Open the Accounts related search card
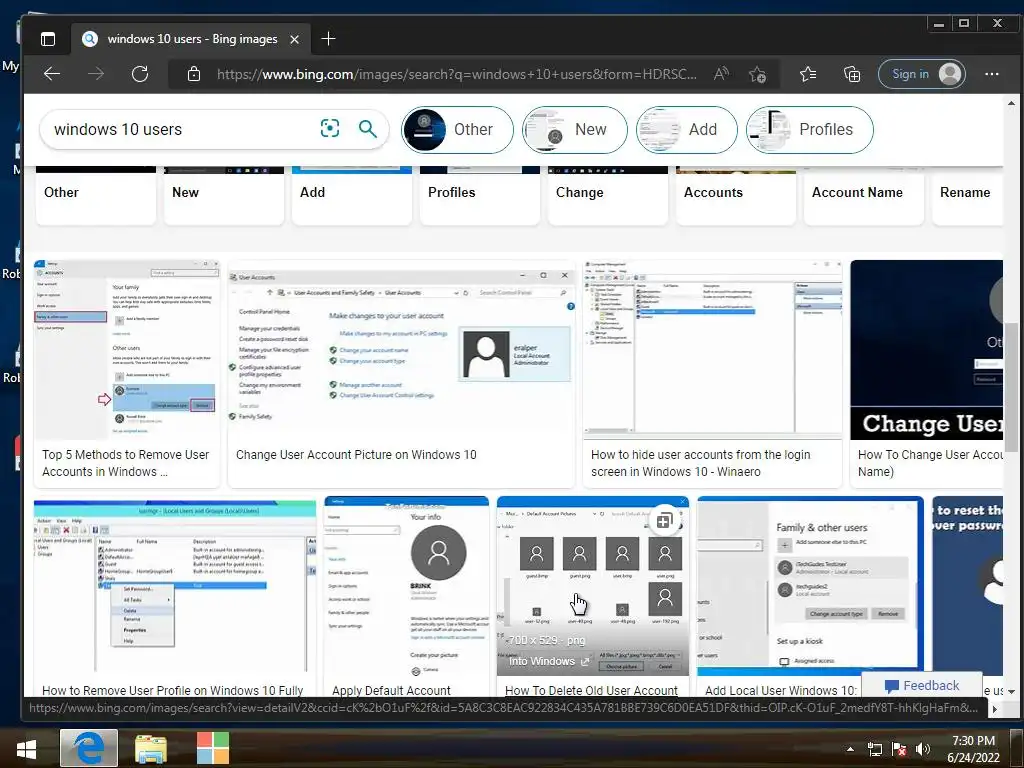Screen dimensions: 1024x768 pos(736,195)
